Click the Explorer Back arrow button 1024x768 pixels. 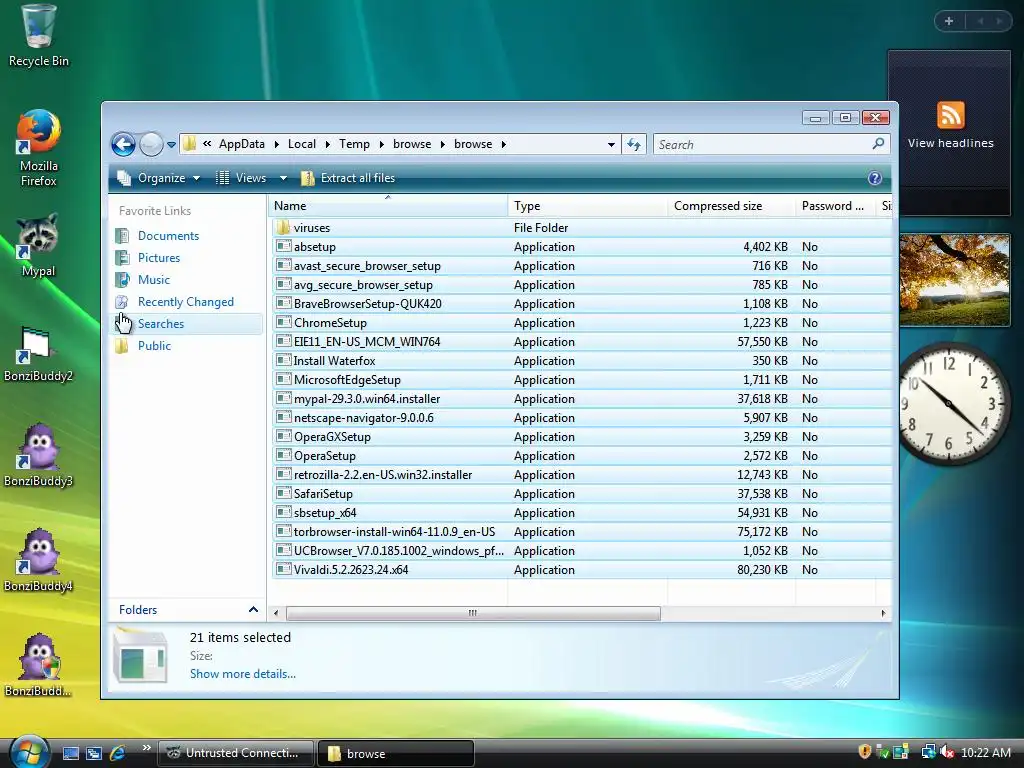(123, 144)
